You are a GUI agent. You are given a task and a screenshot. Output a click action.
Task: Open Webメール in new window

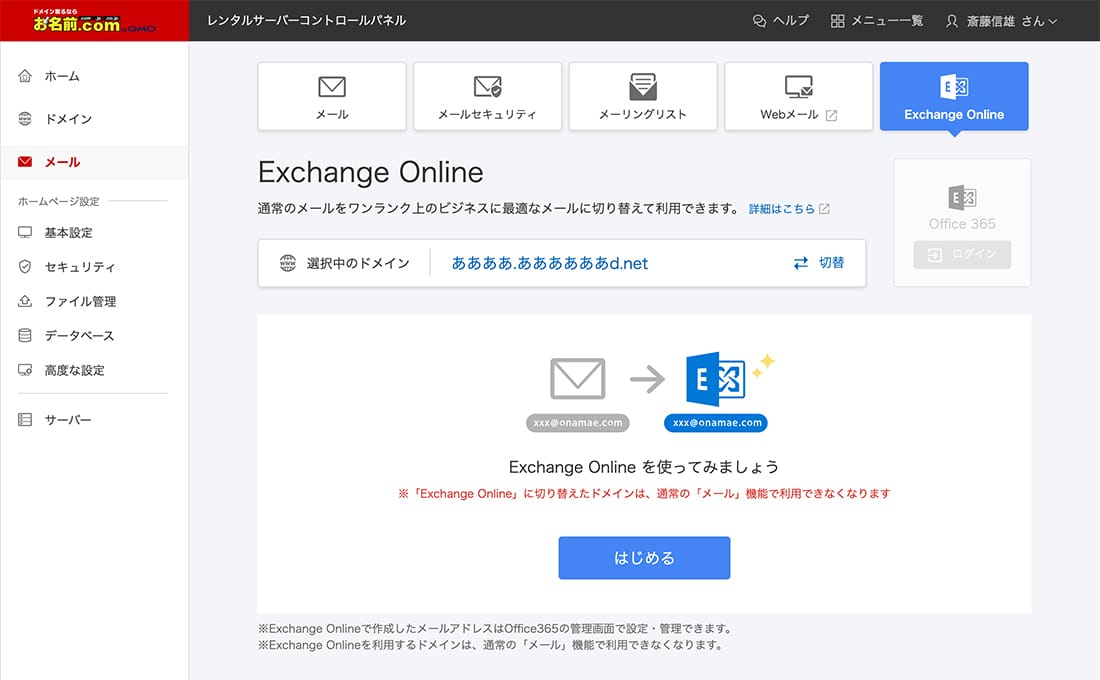[x=798, y=97]
